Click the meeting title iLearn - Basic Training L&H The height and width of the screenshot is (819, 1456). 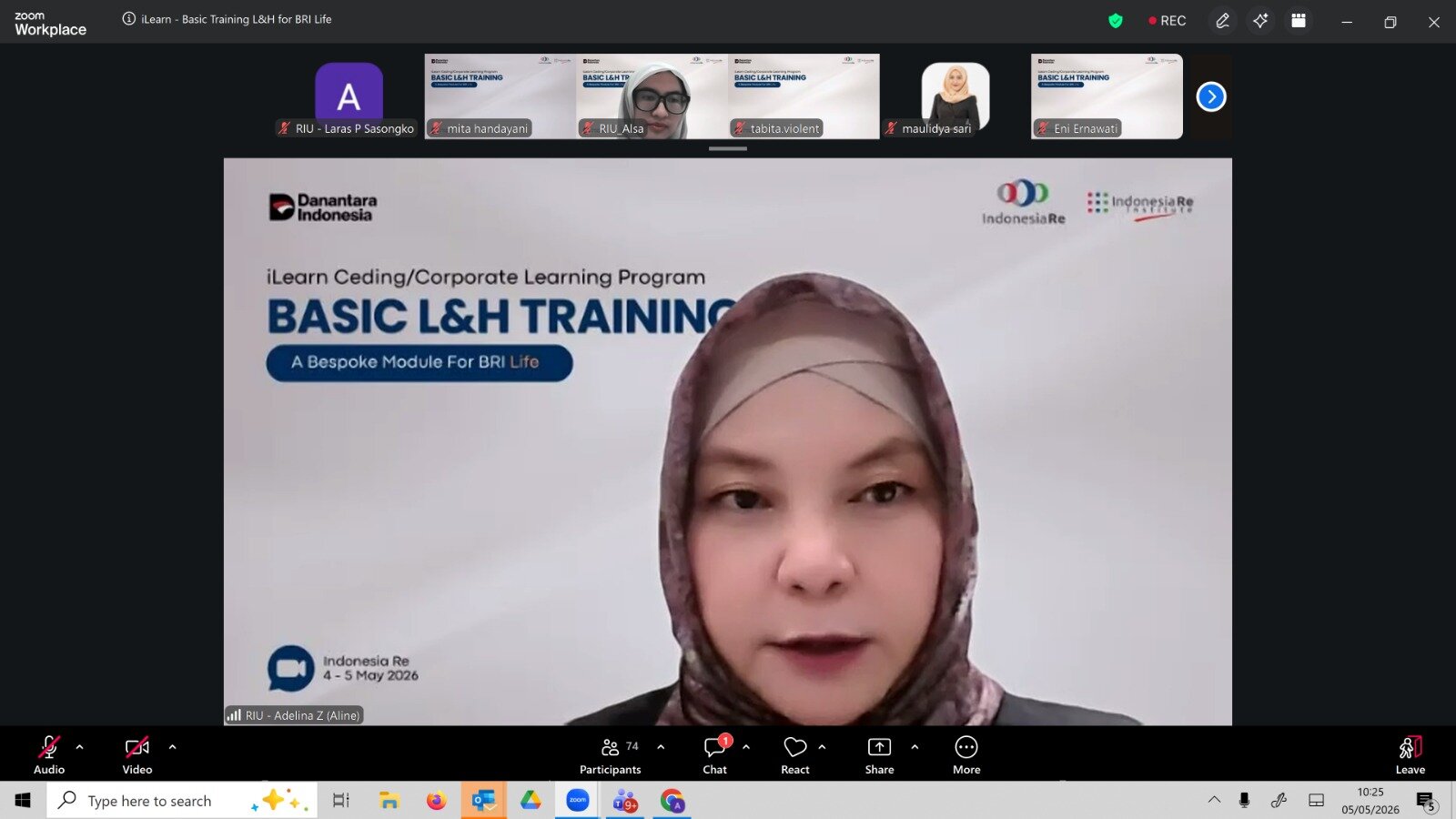click(x=237, y=19)
